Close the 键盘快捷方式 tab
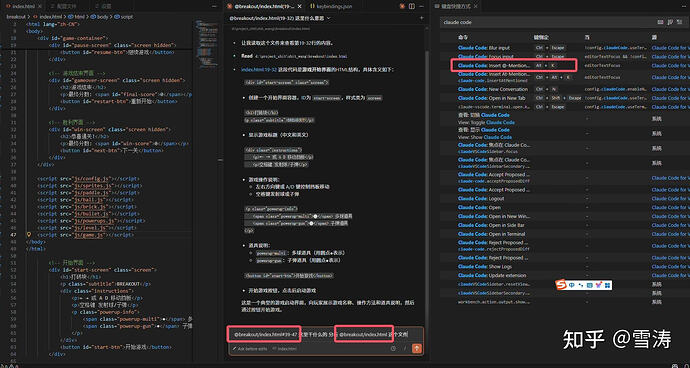 pyautogui.click(x=477, y=7)
